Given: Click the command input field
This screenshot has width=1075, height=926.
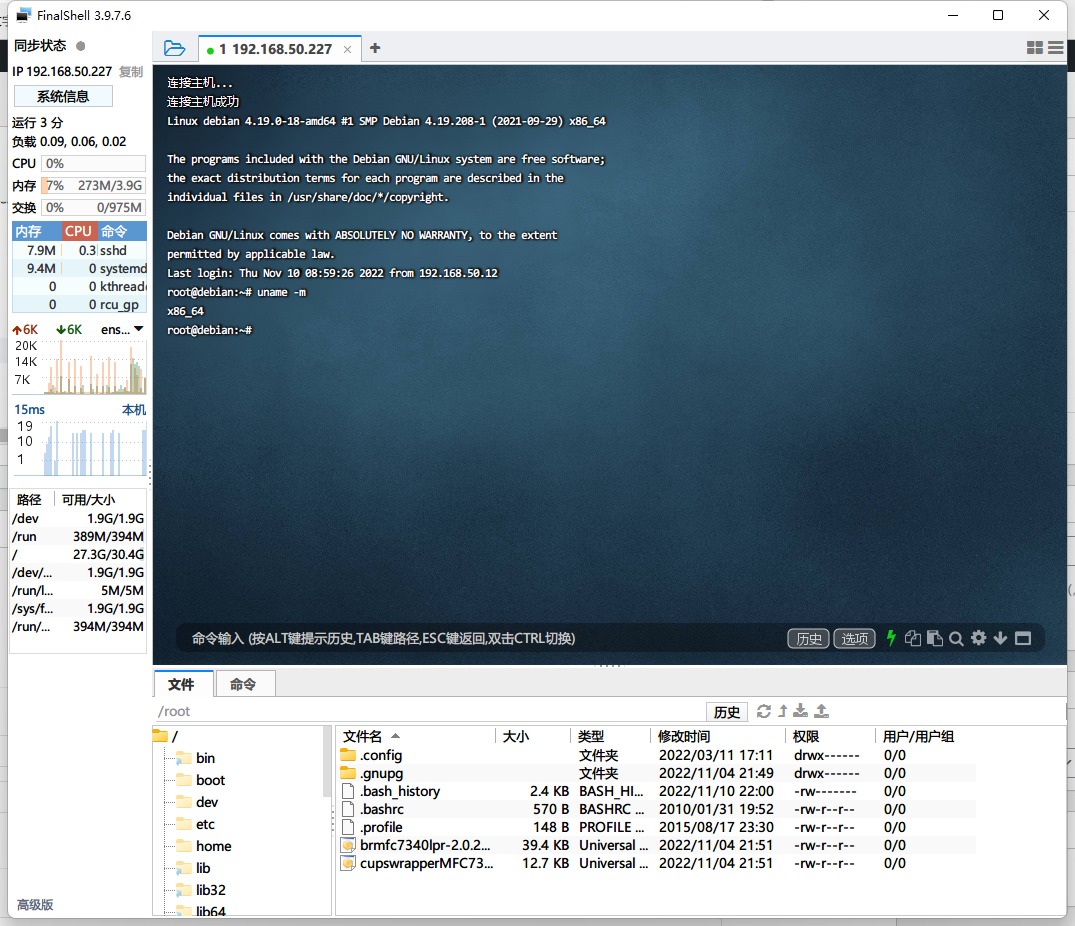Looking at the screenshot, I should [x=480, y=638].
